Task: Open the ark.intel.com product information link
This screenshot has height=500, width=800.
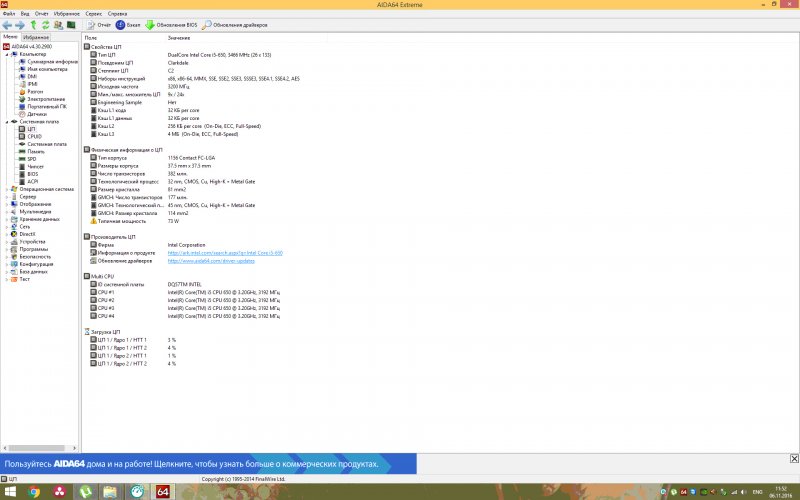Action: (x=218, y=253)
